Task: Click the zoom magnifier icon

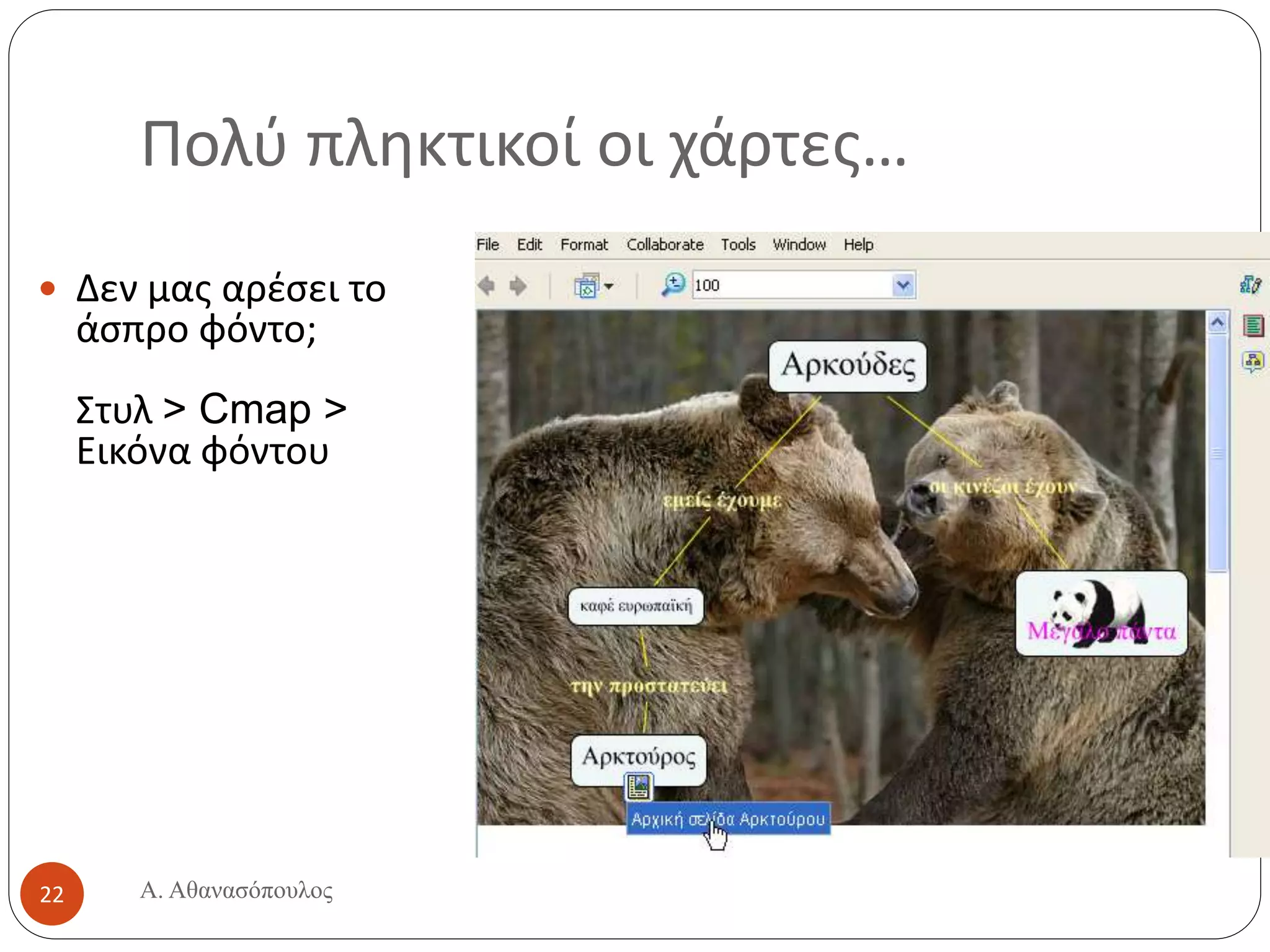Action: click(673, 284)
